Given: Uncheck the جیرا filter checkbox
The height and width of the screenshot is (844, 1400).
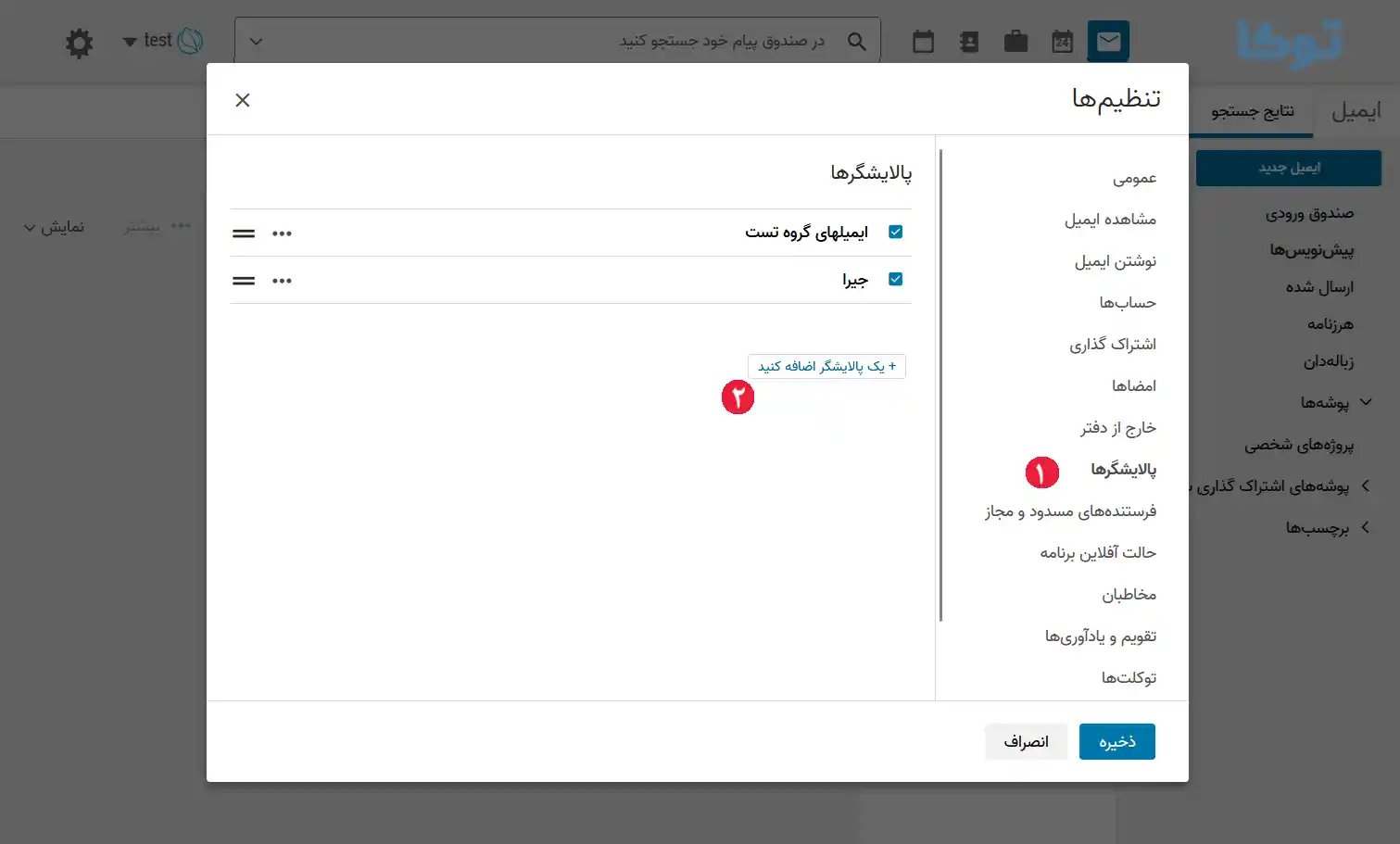Looking at the screenshot, I should click(895, 279).
